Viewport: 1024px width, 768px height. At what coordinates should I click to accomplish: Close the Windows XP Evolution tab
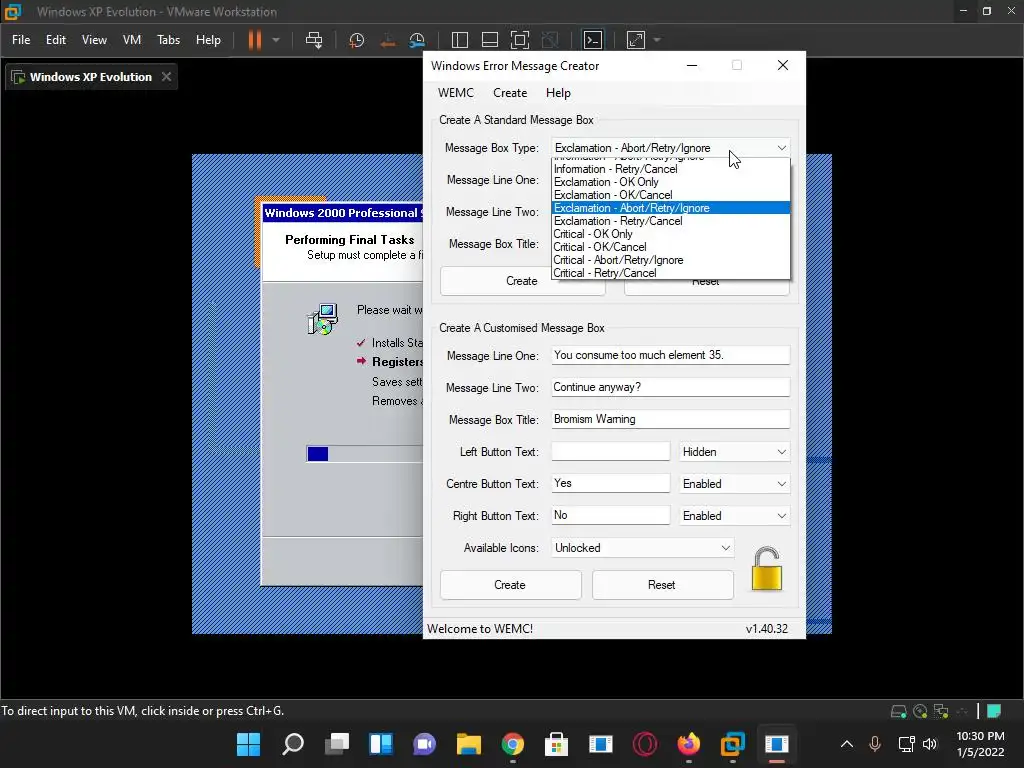click(x=167, y=77)
